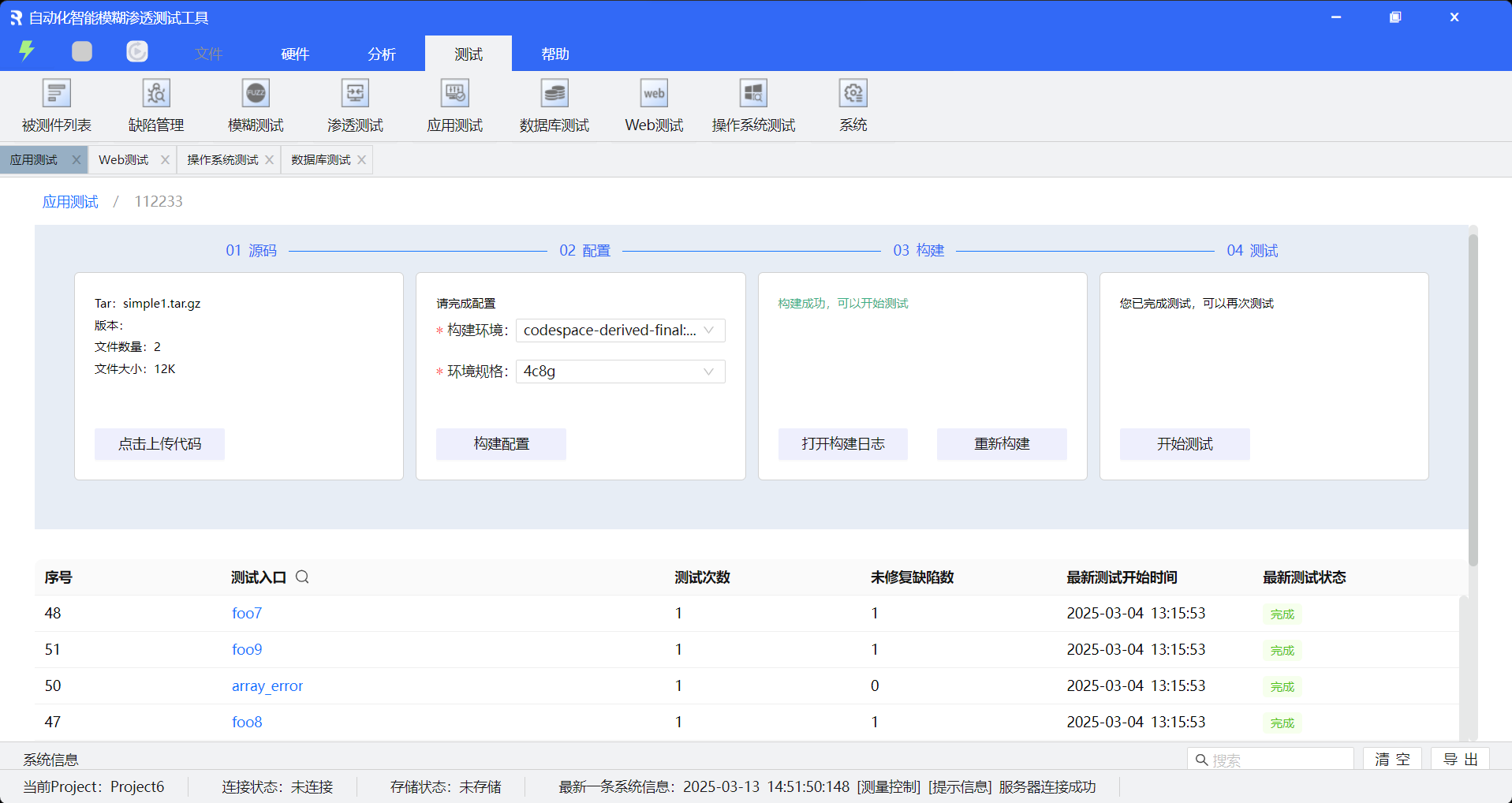Search test entries via 测试入口 magnifier
Viewport: 1512px width, 803px height.
302,577
